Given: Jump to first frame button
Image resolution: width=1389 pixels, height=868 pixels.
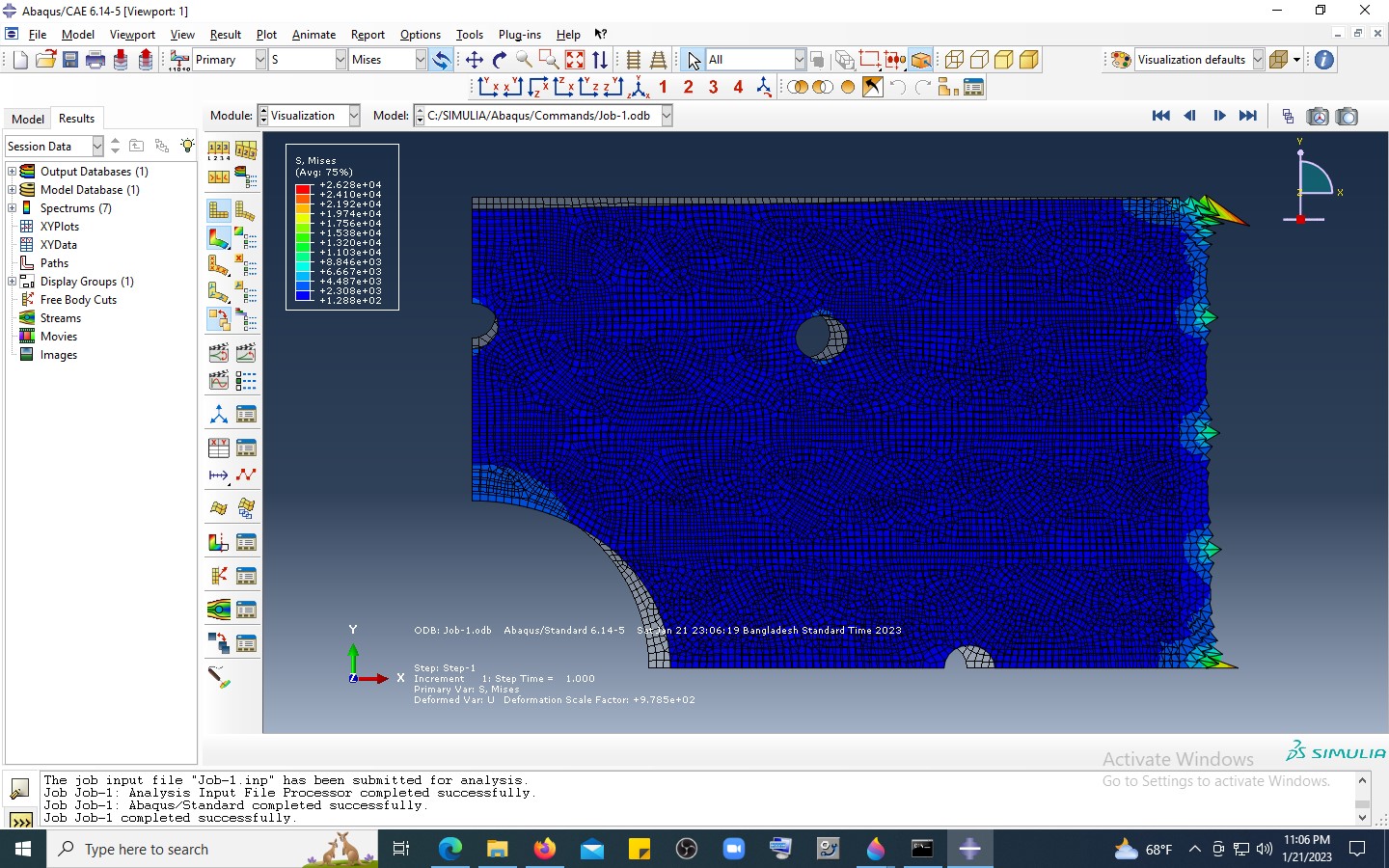Looking at the screenshot, I should (1161, 116).
